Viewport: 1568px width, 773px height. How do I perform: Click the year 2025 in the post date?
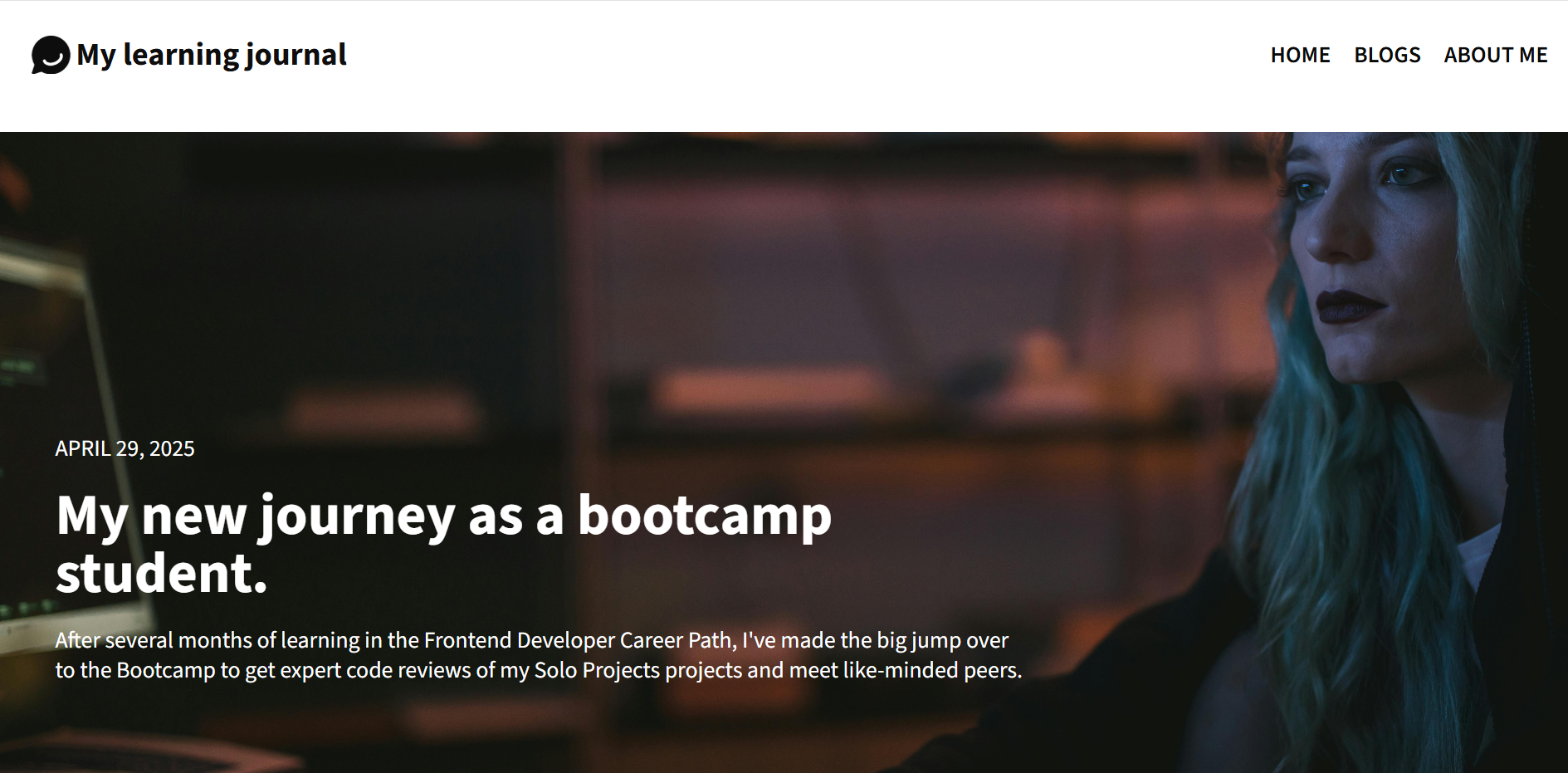(172, 448)
